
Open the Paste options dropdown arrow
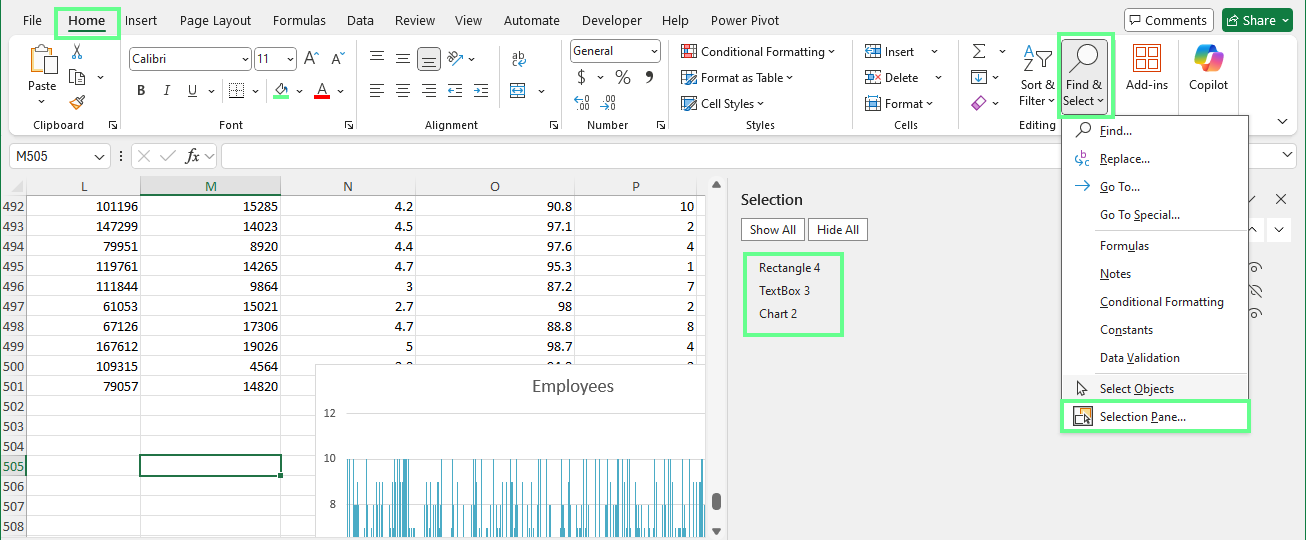pos(42,100)
